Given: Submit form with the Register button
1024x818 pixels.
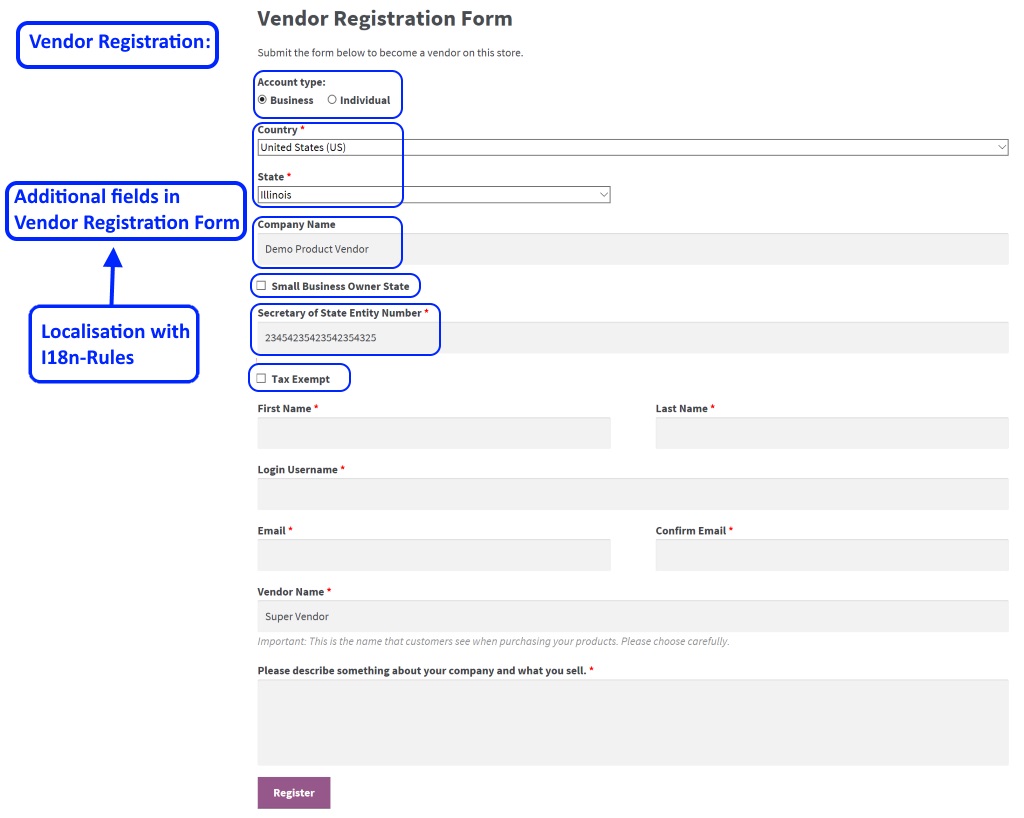Looking at the screenshot, I should pos(294,793).
